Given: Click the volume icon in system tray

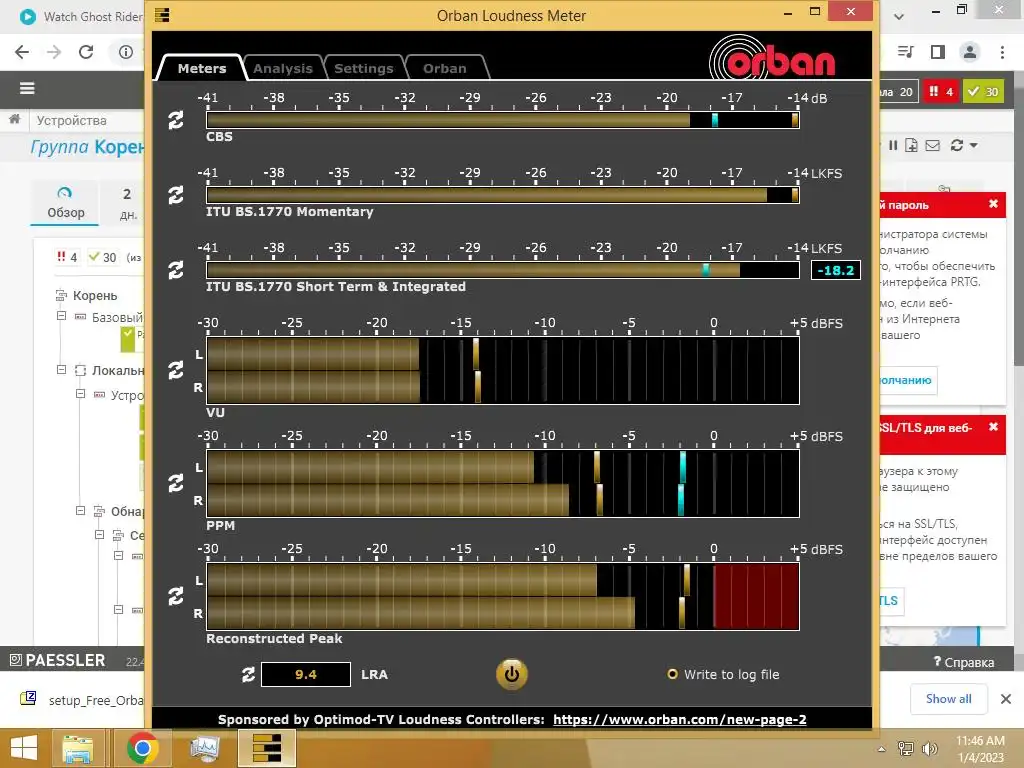Looking at the screenshot, I should pyautogui.click(x=929, y=749).
